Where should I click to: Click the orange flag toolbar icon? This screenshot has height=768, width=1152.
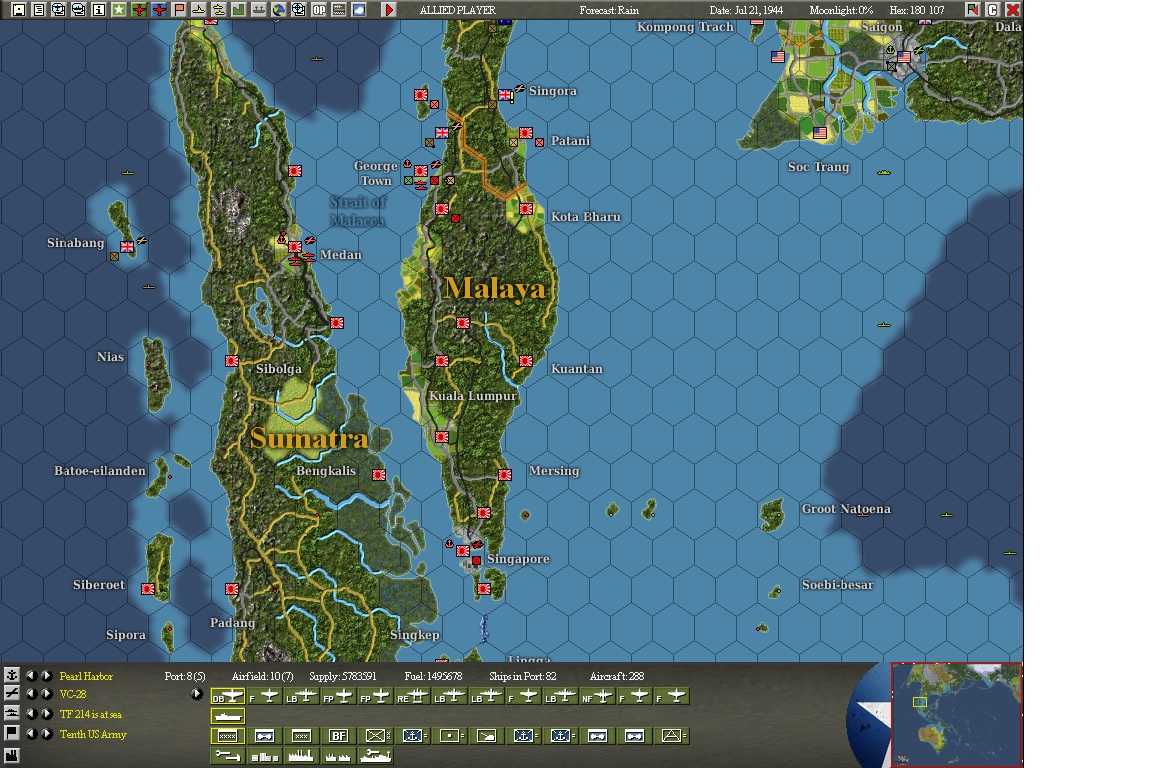(179, 10)
